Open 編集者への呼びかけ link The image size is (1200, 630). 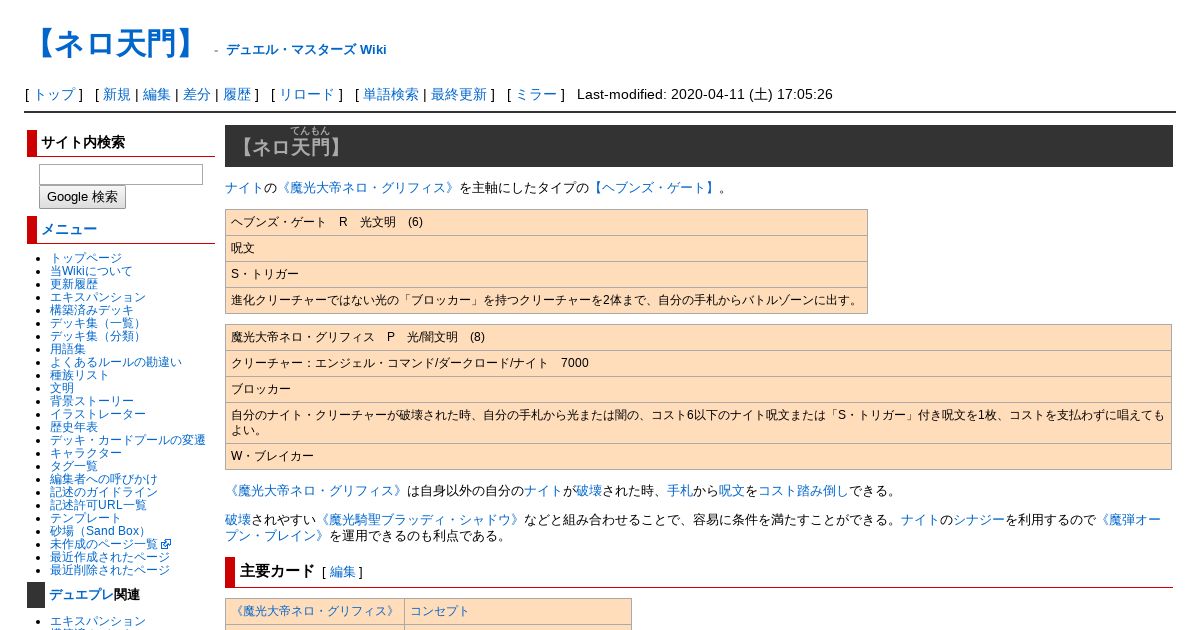(x=104, y=479)
